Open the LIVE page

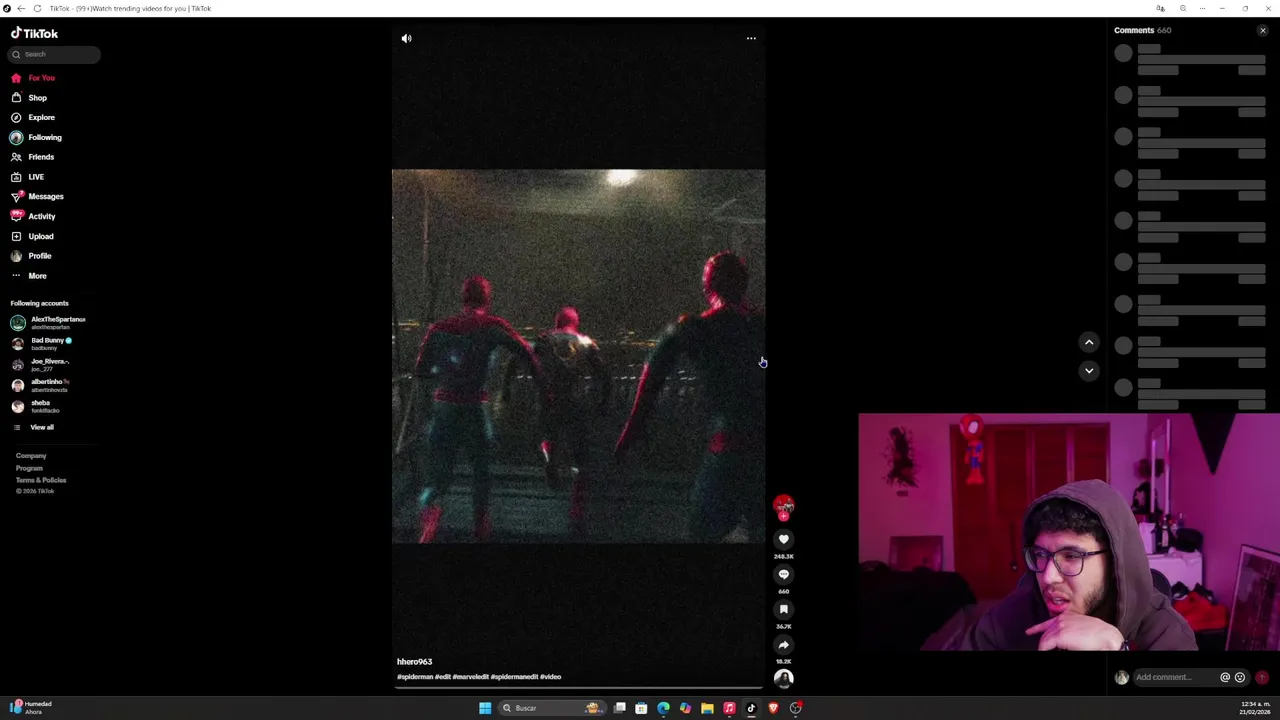pyautogui.click(x=28, y=177)
